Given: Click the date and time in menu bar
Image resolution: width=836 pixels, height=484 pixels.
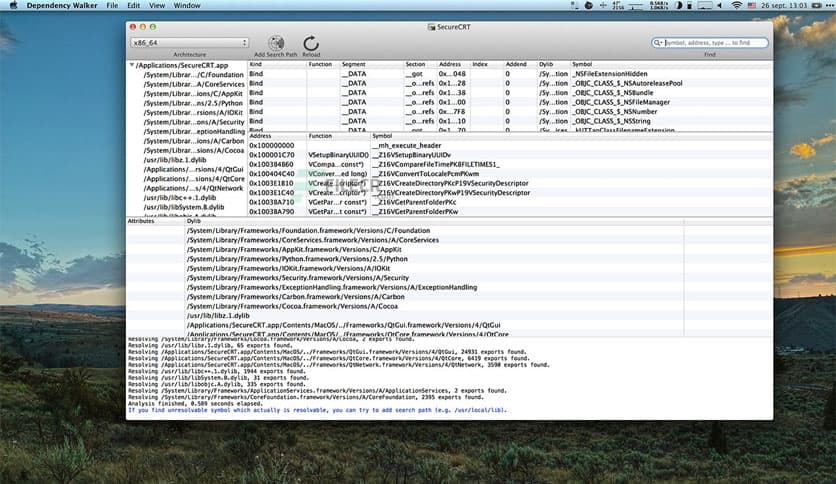Looking at the screenshot, I should pos(784,5).
